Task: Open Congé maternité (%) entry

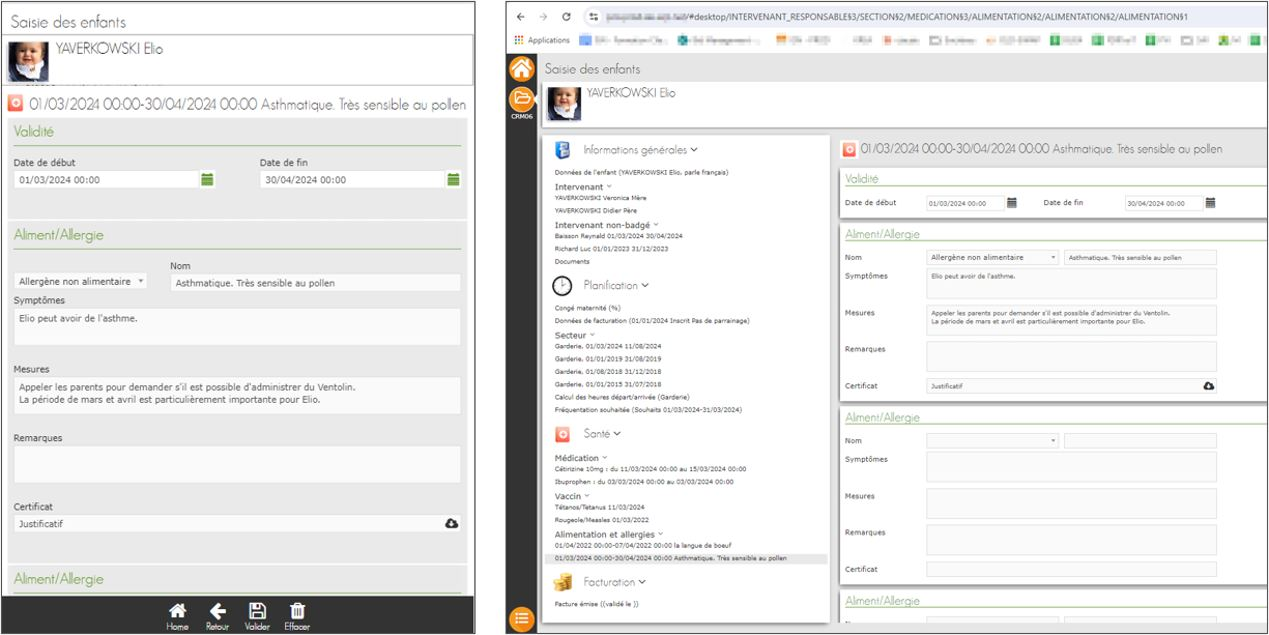Action: [588, 308]
